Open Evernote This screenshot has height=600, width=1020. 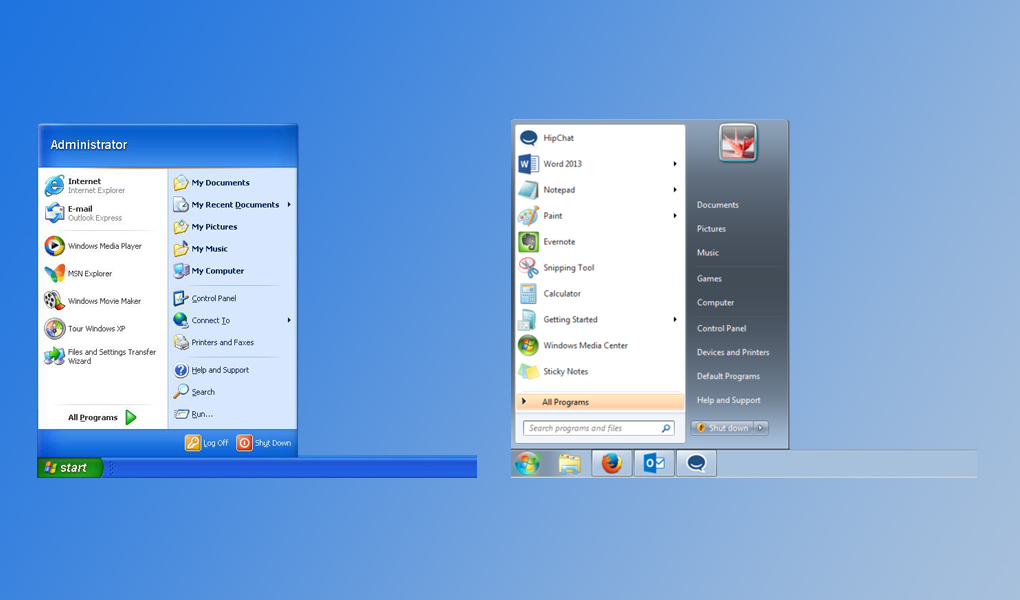(560, 241)
